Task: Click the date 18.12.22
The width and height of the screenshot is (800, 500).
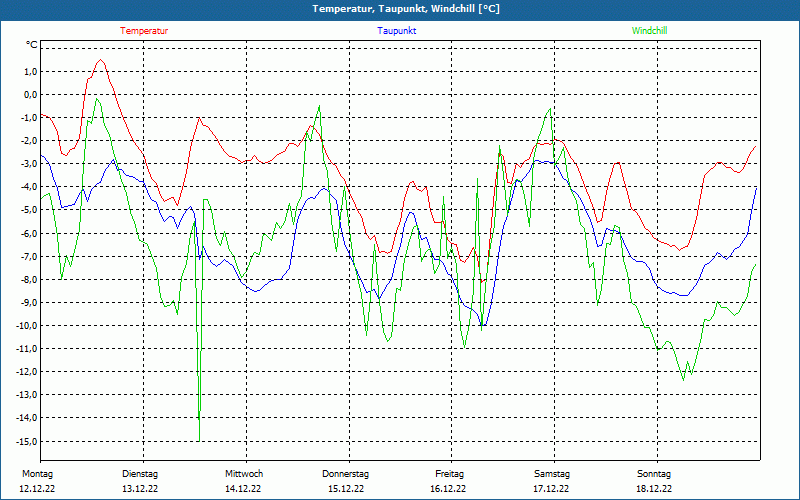Action: (x=654, y=489)
